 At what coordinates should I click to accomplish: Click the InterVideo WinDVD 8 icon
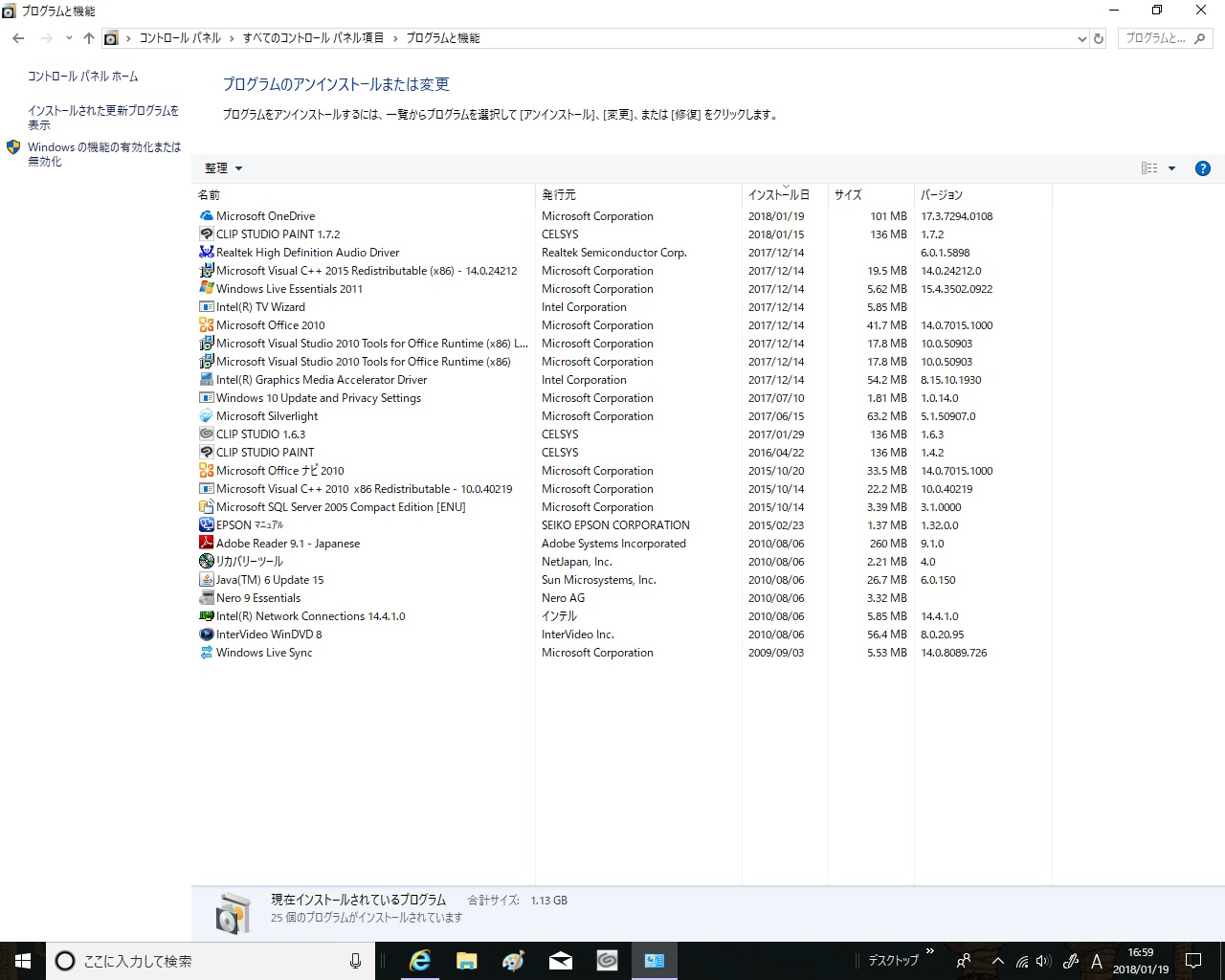pos(206,635)
